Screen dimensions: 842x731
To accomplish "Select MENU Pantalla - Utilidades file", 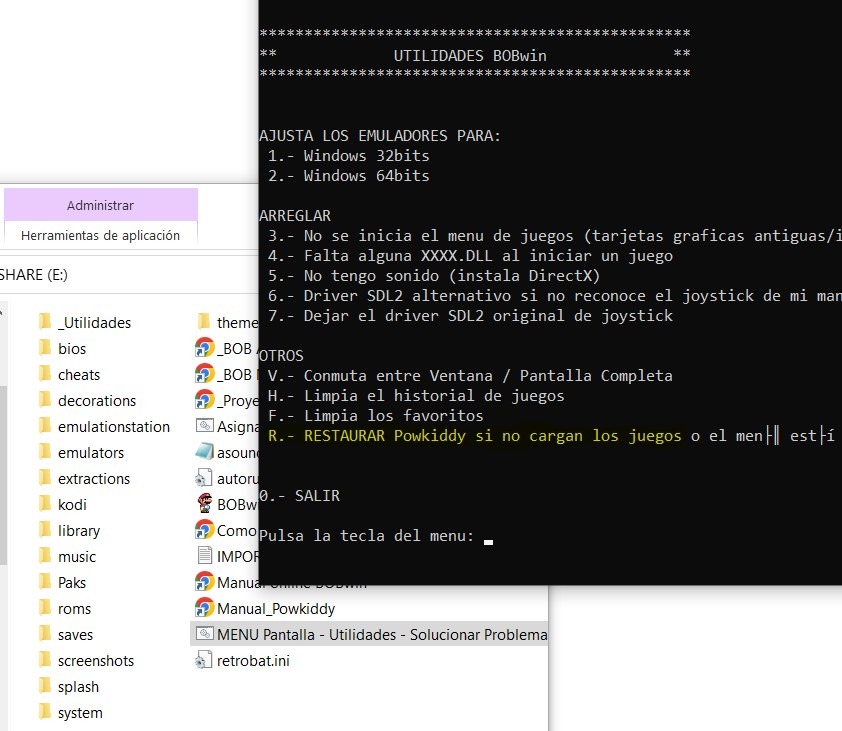I will [369, 634].
